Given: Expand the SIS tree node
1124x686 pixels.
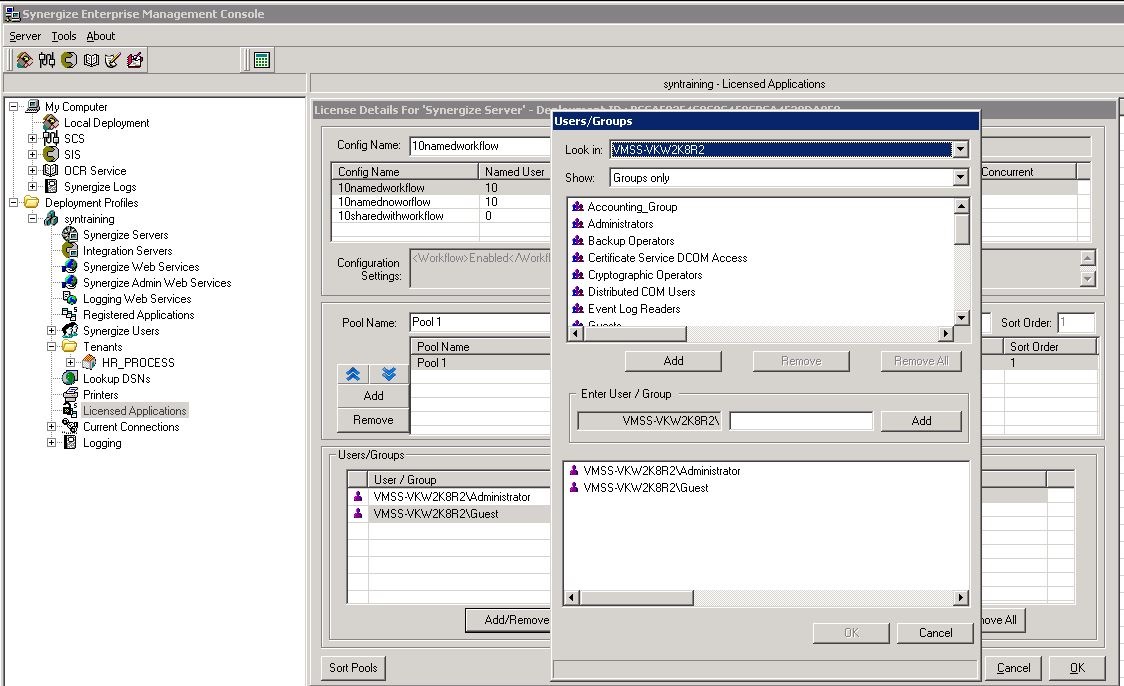Looking at the screenshot, I should pyautogui.click(x=32, y=154).
